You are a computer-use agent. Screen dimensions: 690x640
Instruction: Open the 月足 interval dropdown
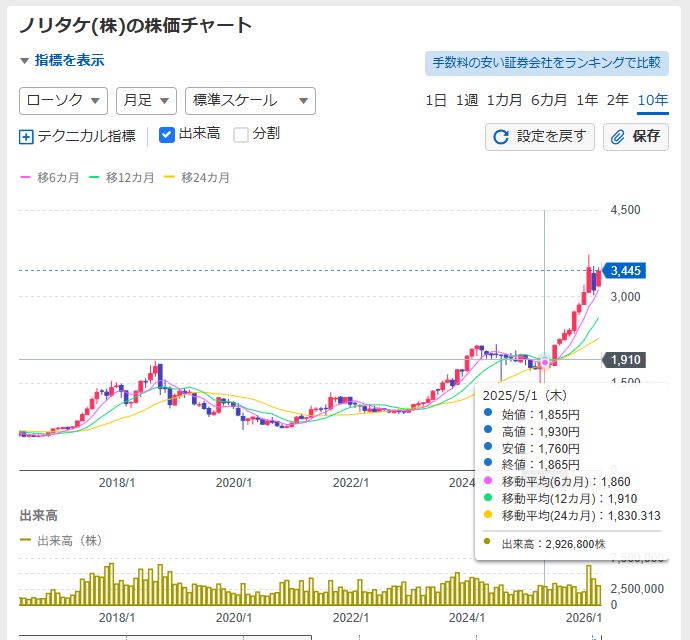point(147,101)
